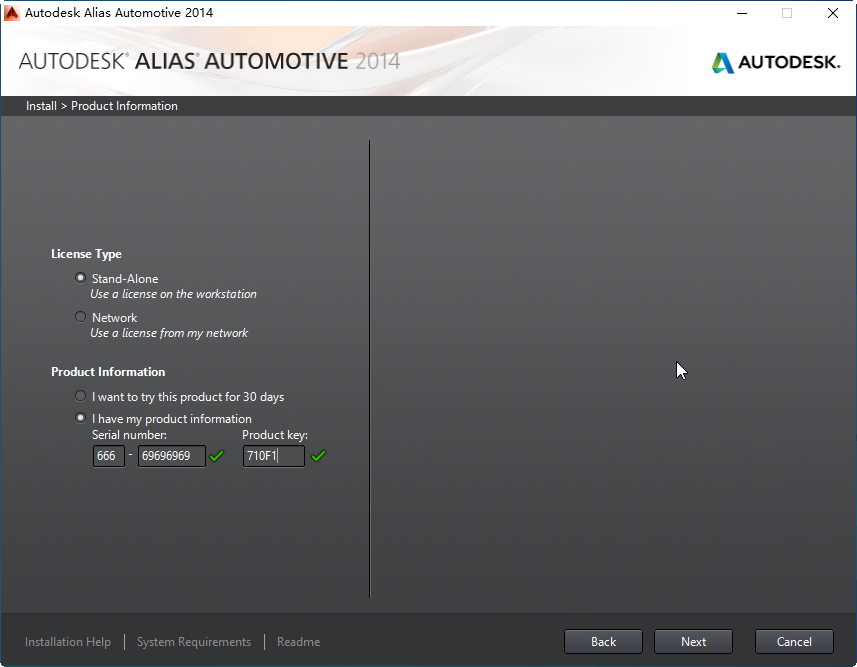Click the 'License Type' heading

click(x=86, y=254)
